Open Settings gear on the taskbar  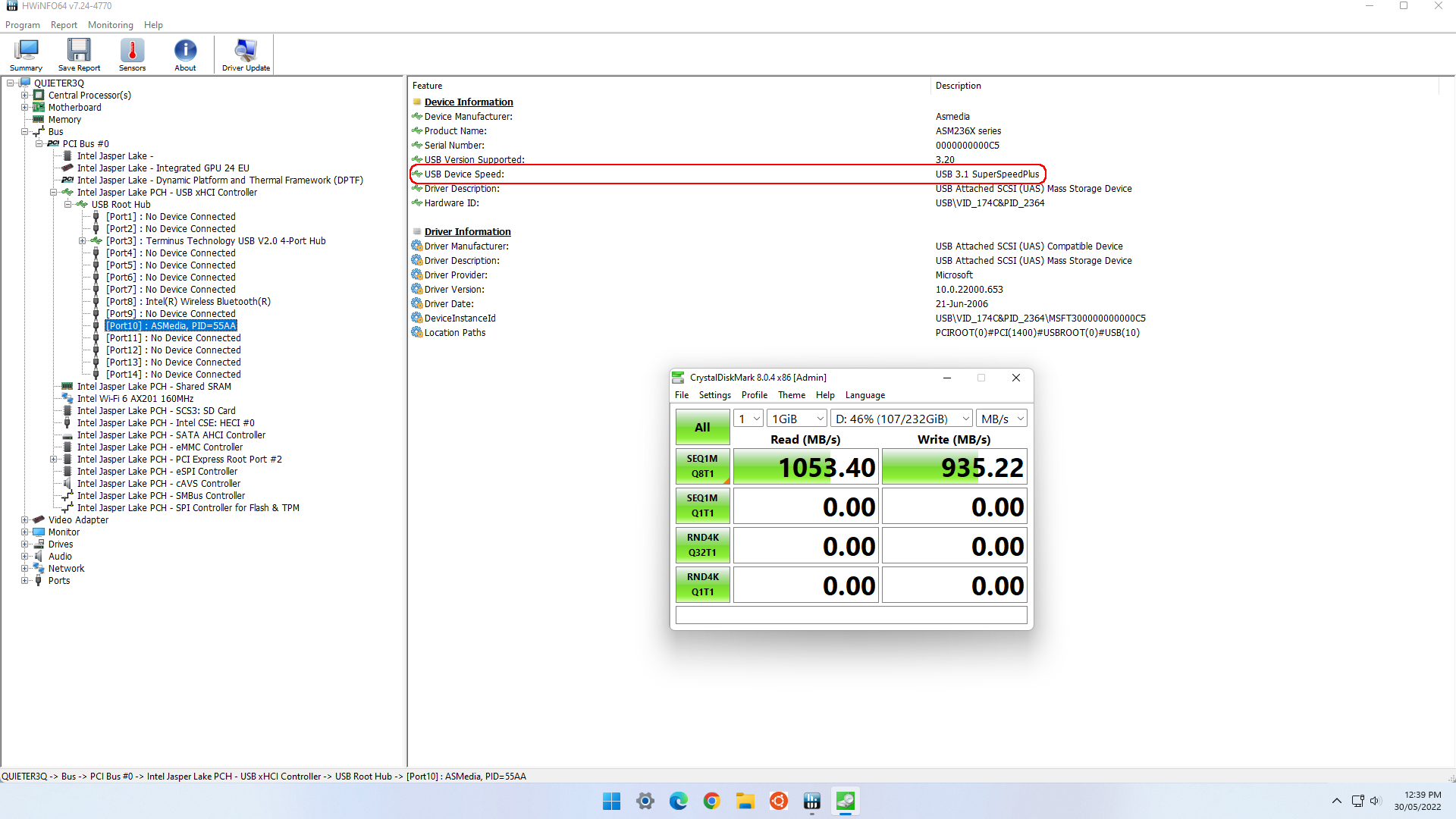pyautogui.click(x=645, y=801)
